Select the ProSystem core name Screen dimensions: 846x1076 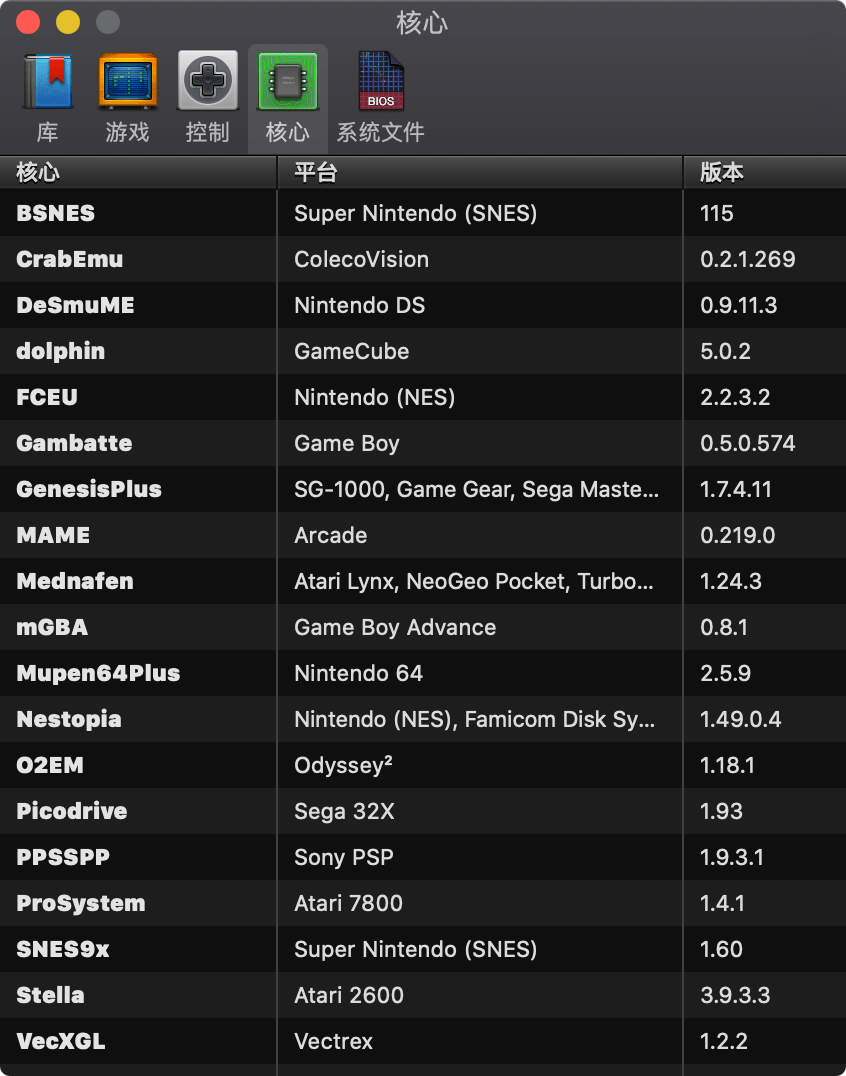click(81, 903)
